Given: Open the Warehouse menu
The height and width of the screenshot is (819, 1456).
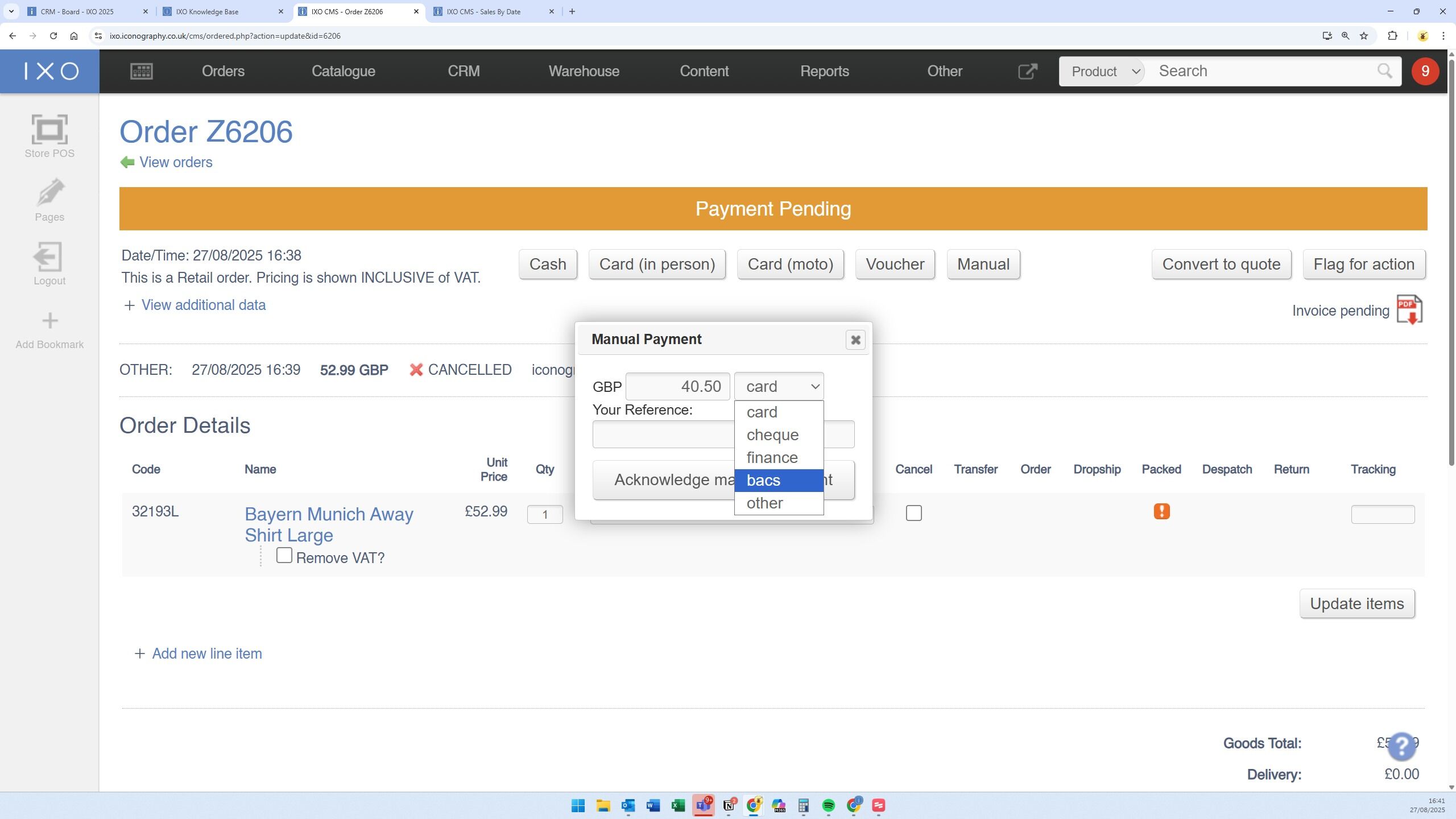Looking at the screenshot, I should pyautogui.click(x=584, y=71).
